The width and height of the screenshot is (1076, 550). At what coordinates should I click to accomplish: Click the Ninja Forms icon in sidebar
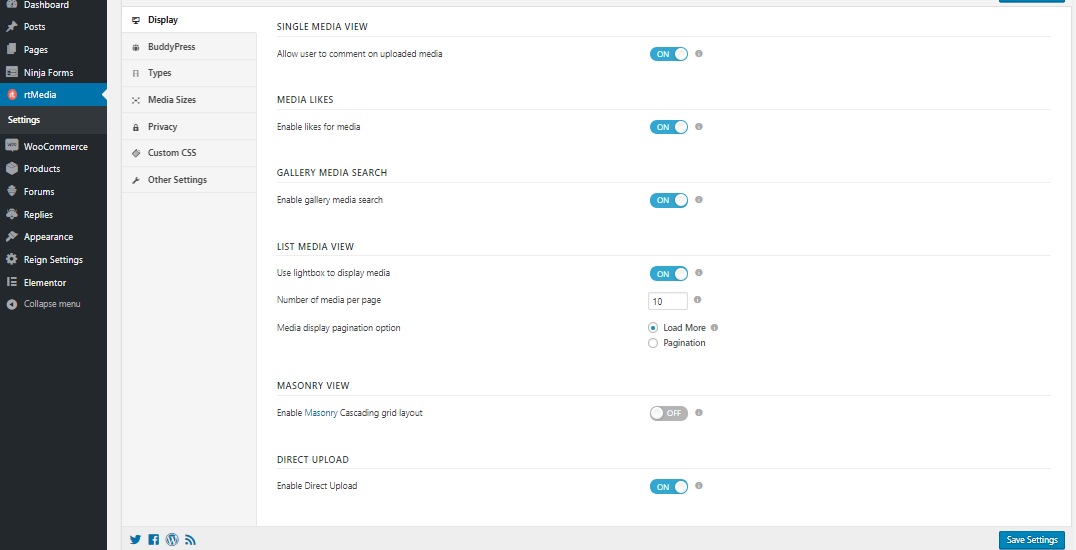pos(12,72)
